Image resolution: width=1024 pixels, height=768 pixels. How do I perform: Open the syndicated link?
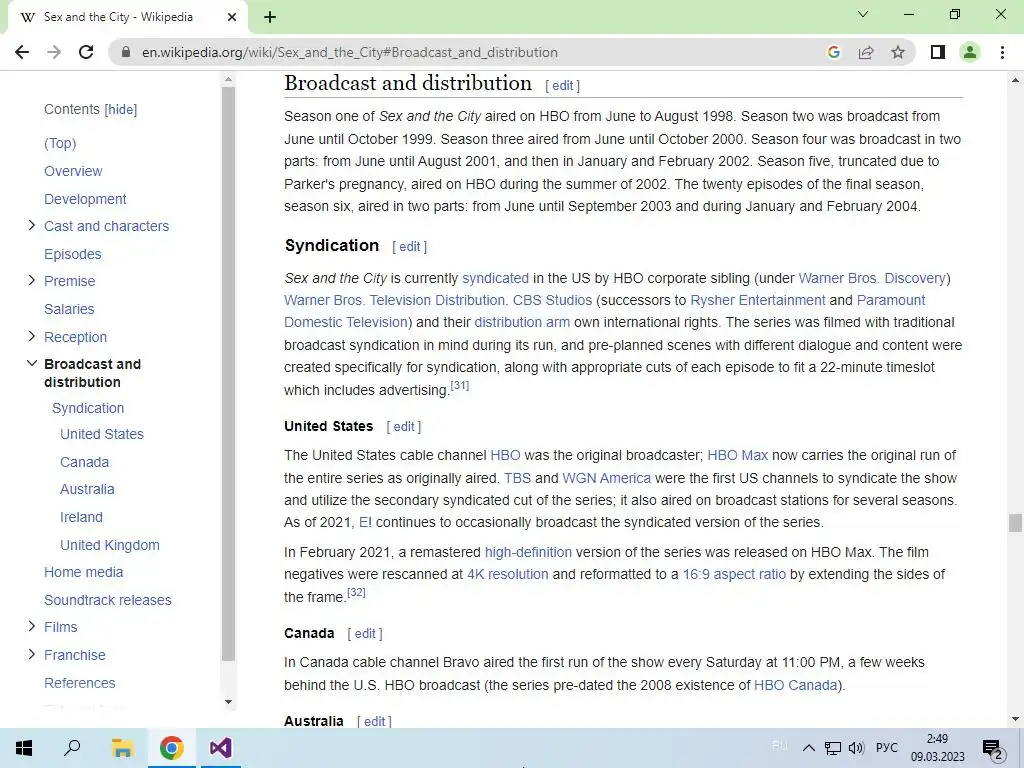(x=496, y=278)
